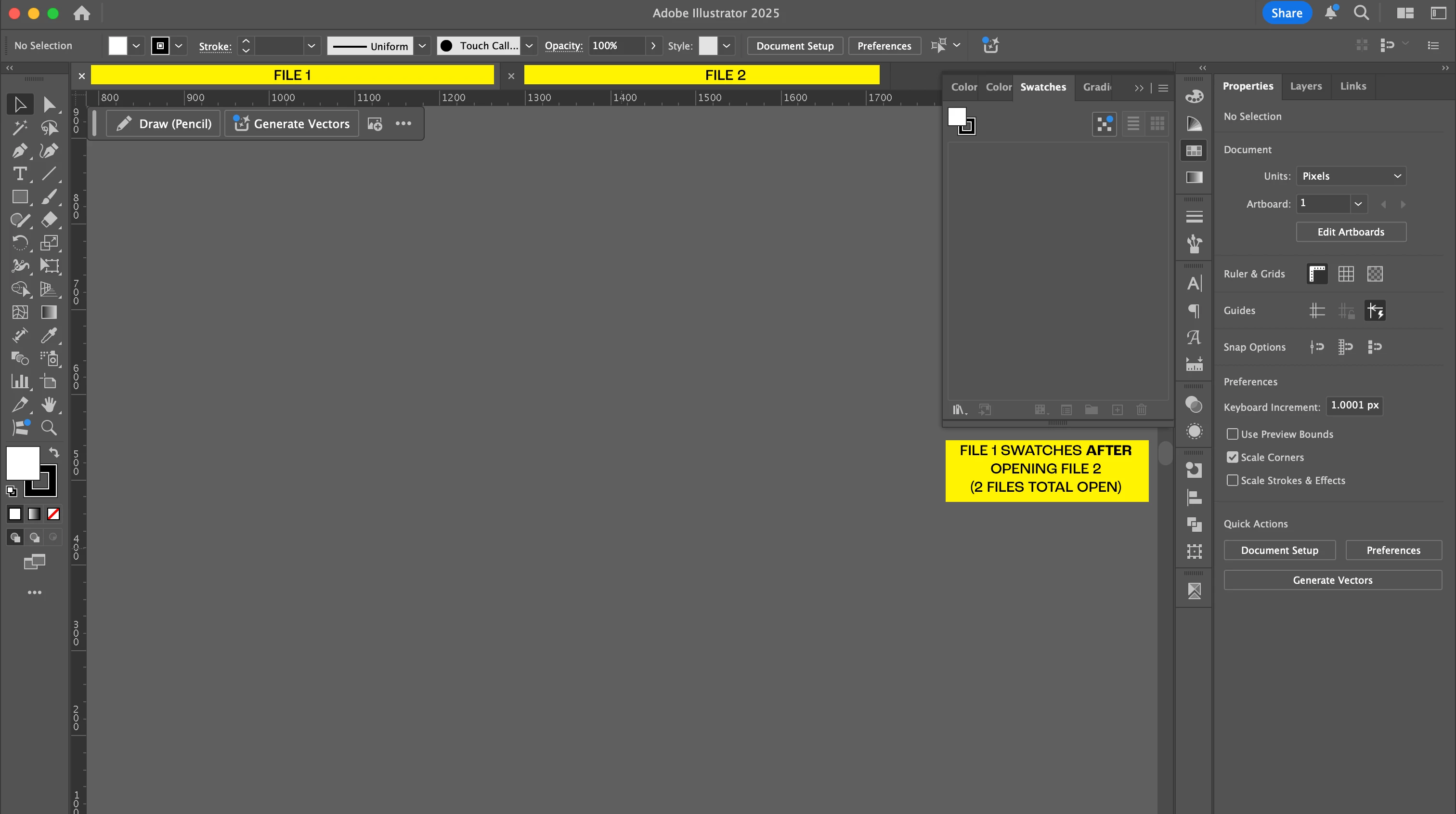This screenshot has width=1456, height=814.
Task: Open the Touch Calligraphic brush dropdown
Action: point(529,46)
